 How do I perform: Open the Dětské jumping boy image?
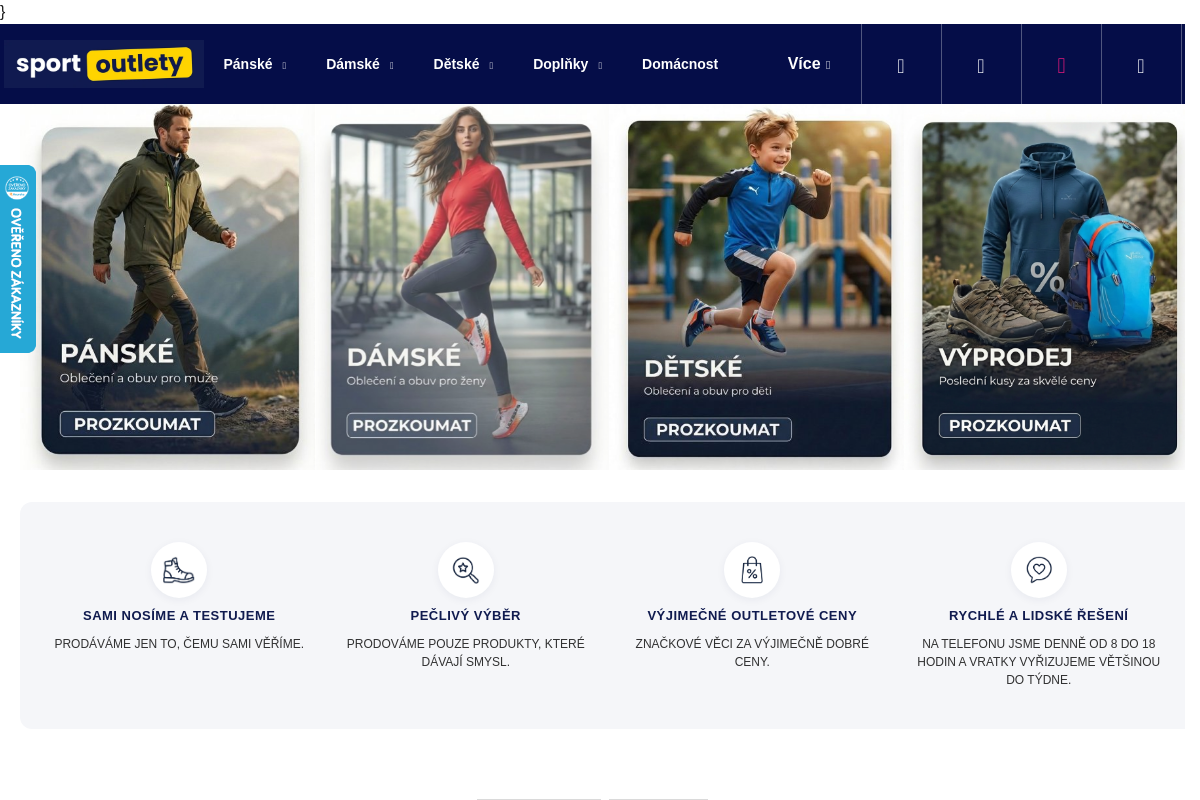point(759,288)
